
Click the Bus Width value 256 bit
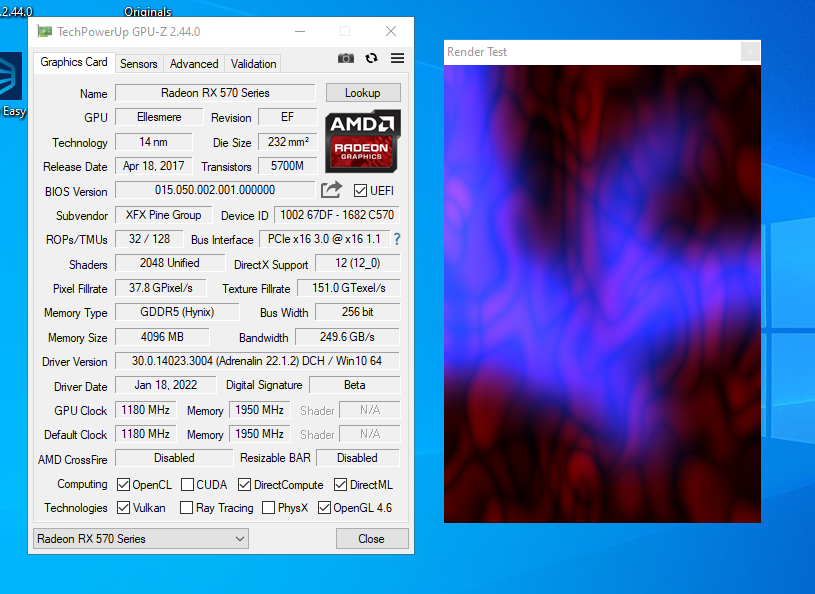pos(358,312)
